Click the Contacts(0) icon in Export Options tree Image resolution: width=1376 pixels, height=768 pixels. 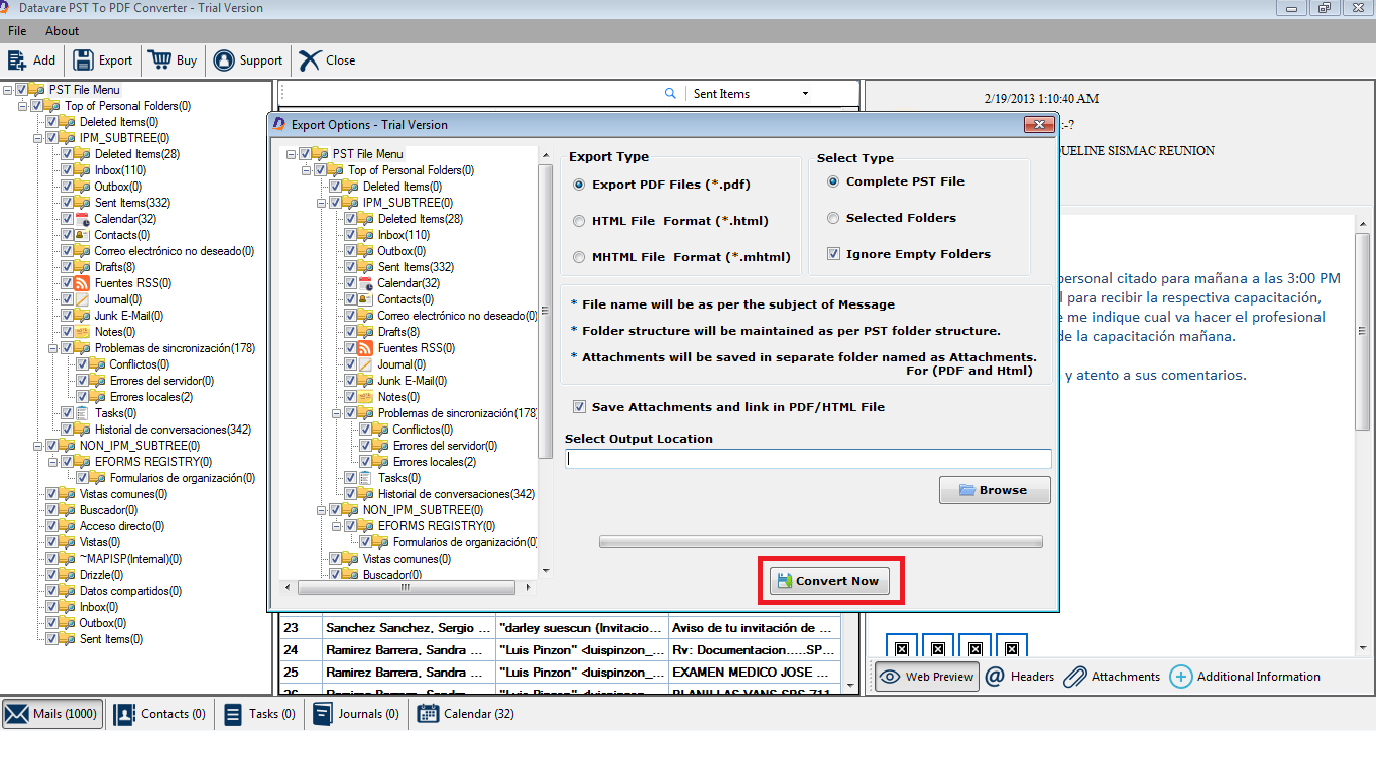(x=366, y=299)
